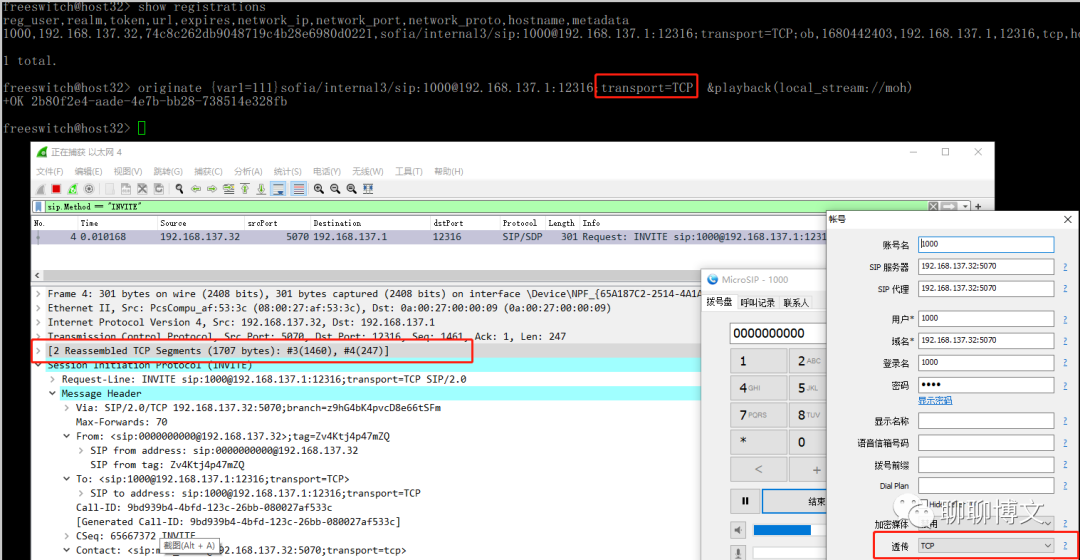Adjust the blue speaker volume slider

(789, 530)
